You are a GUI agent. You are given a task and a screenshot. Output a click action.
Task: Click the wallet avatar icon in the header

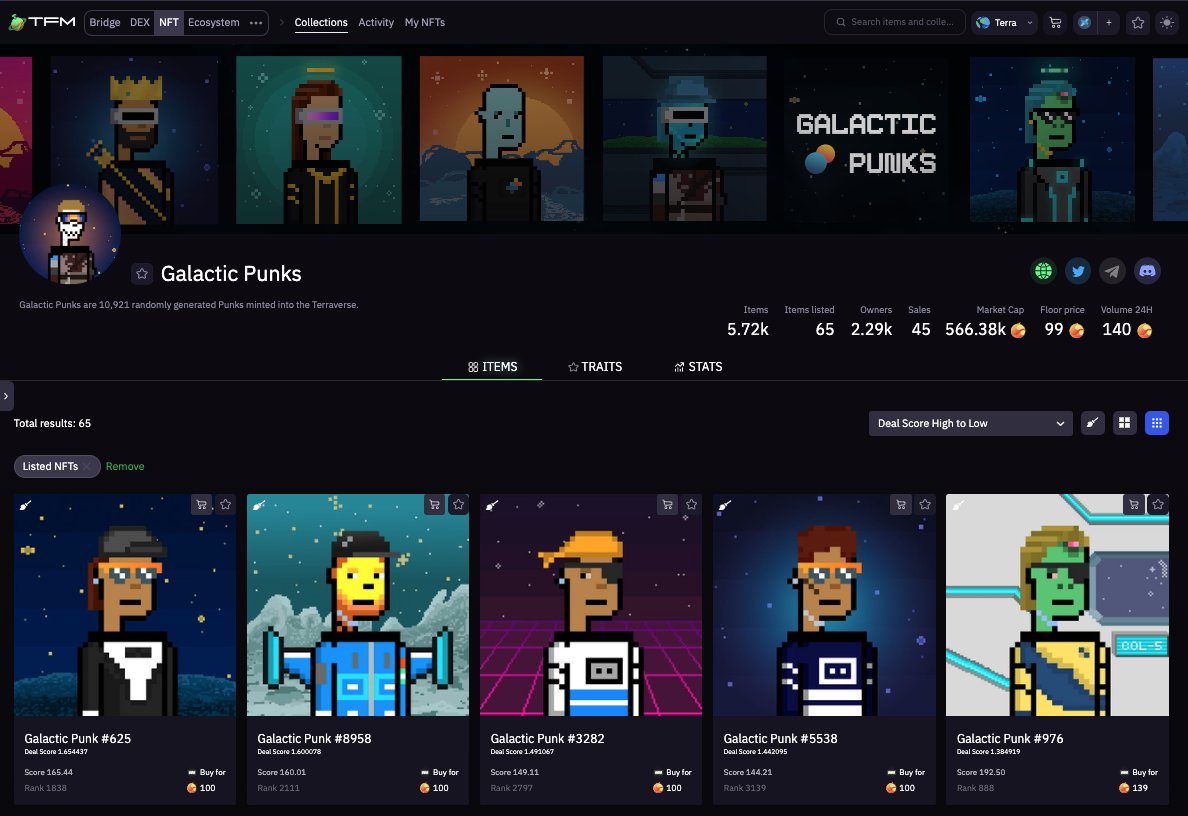click(1084, 23)
